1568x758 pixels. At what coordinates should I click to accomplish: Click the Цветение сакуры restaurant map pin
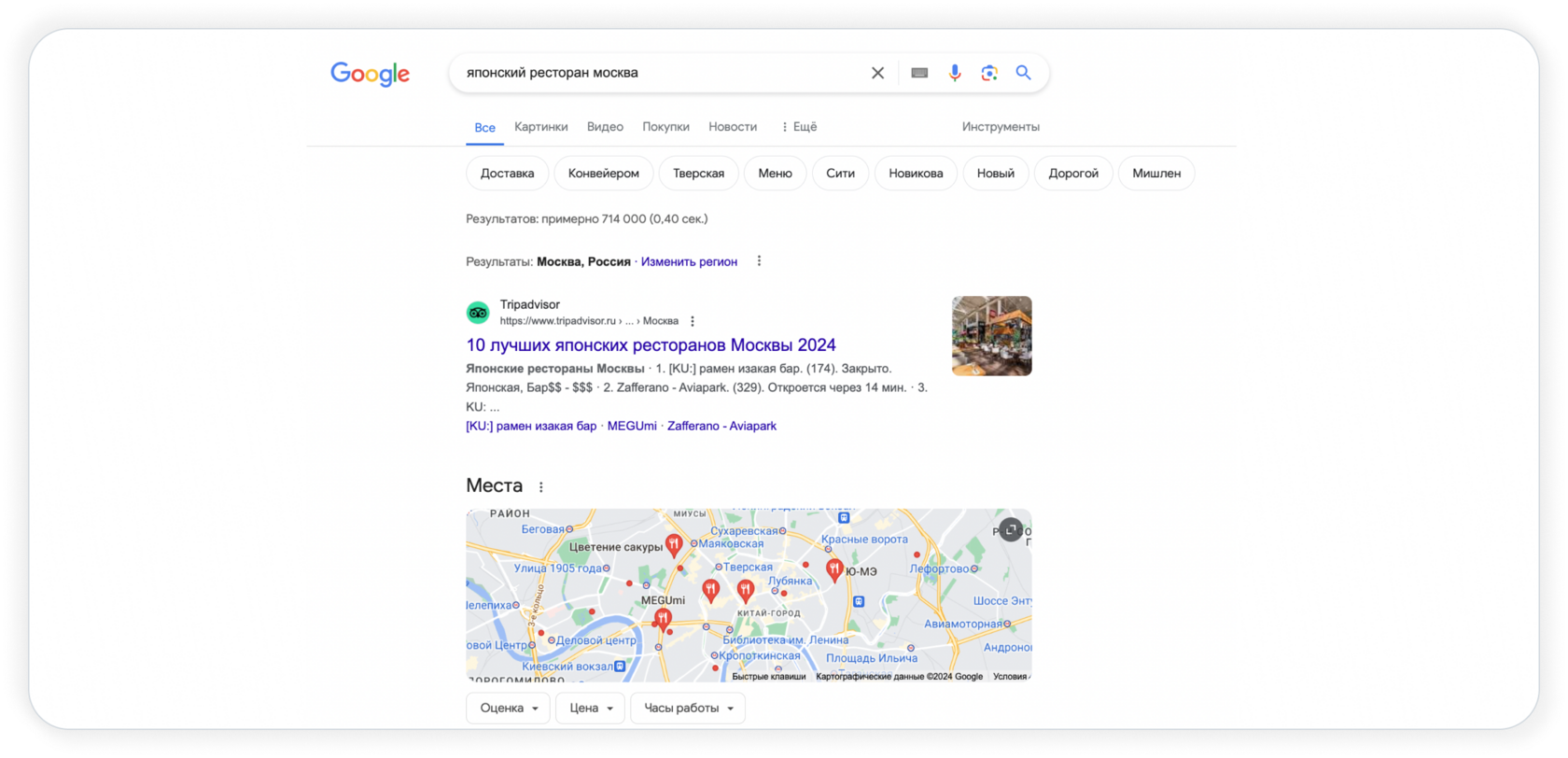tap(674, 546)
